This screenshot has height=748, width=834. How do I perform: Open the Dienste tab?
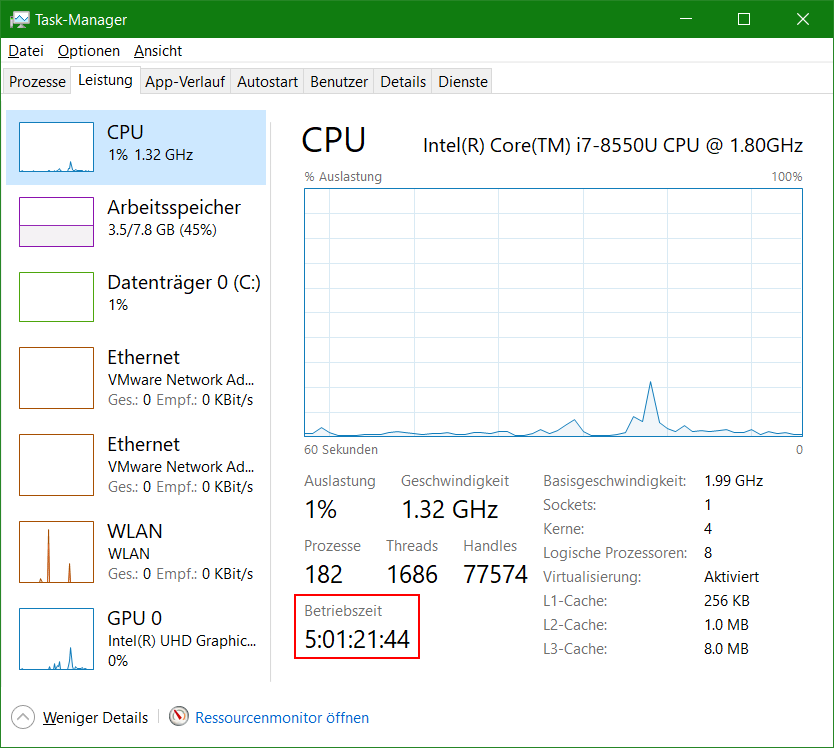coord(461,81)
